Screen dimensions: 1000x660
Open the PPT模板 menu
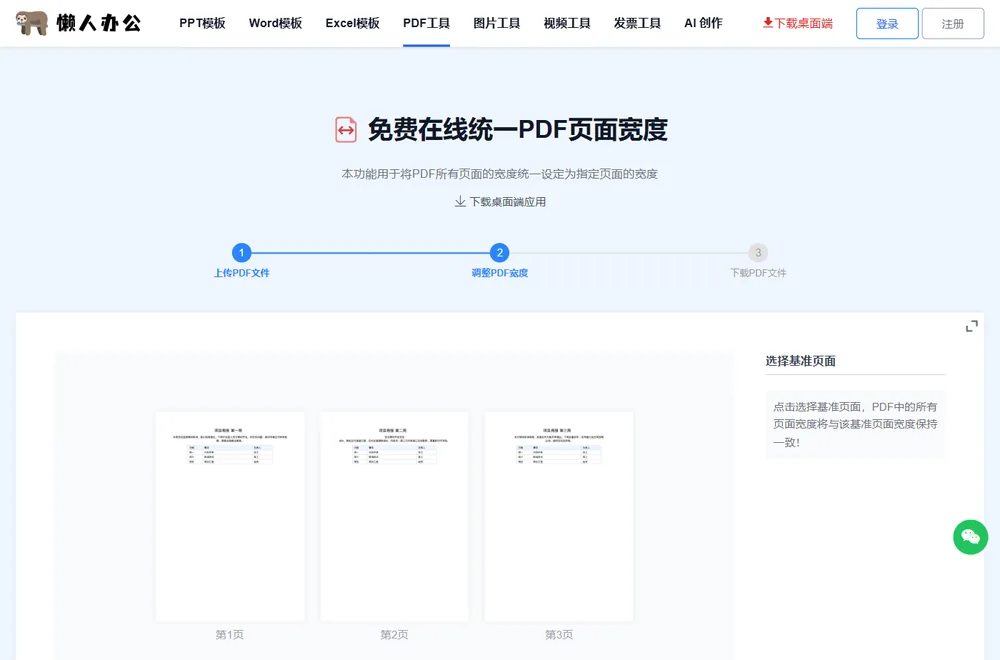202,24
